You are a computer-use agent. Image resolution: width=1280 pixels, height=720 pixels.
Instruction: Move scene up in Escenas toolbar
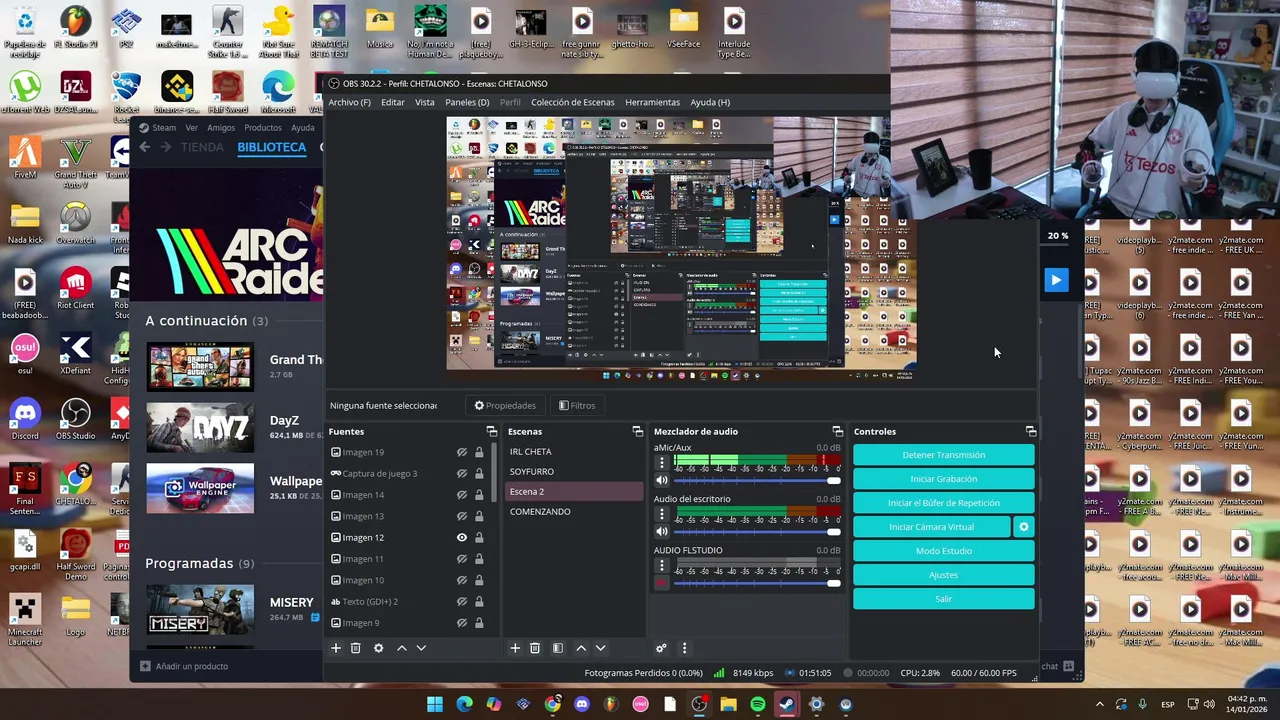click(581, 648)
